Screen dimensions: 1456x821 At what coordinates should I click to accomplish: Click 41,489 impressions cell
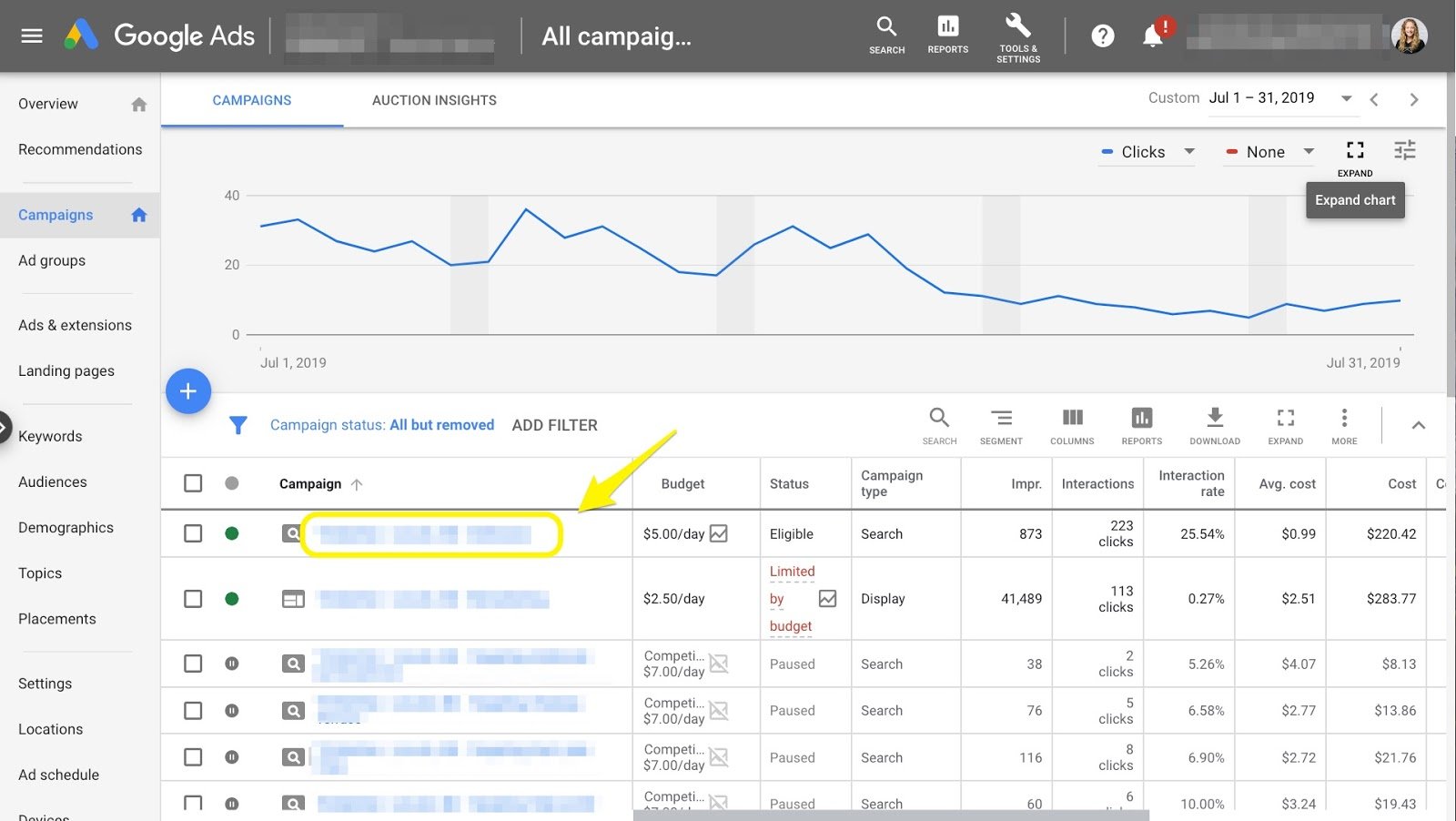point(1021,598)
